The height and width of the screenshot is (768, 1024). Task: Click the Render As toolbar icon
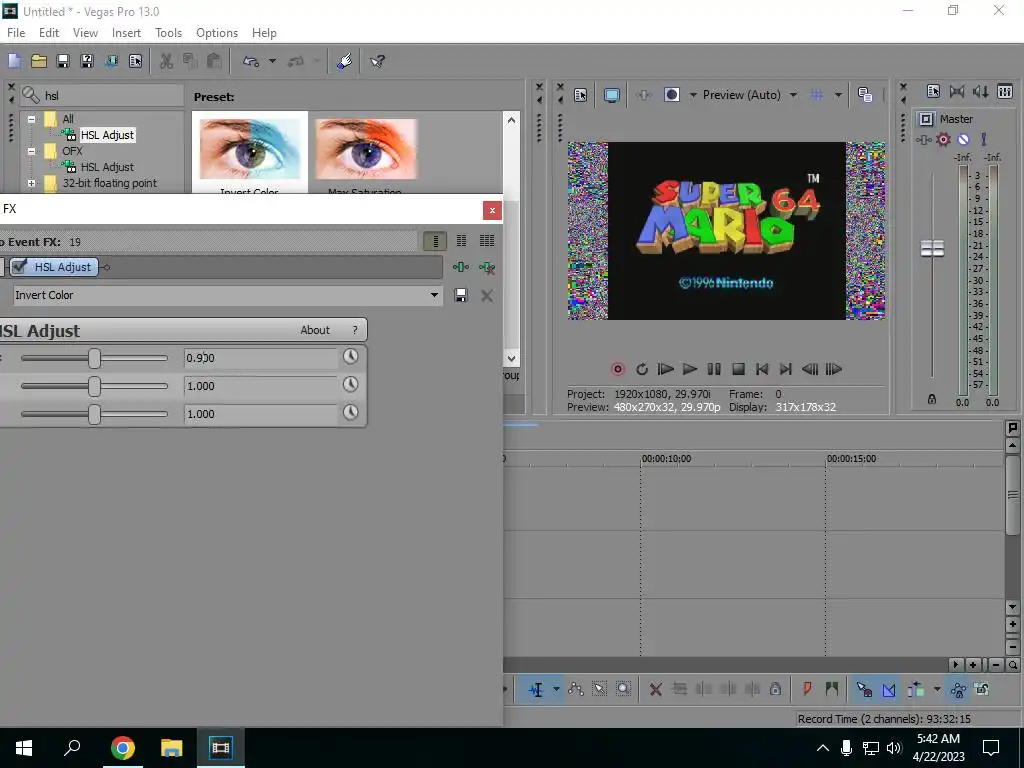pos(111,61)
